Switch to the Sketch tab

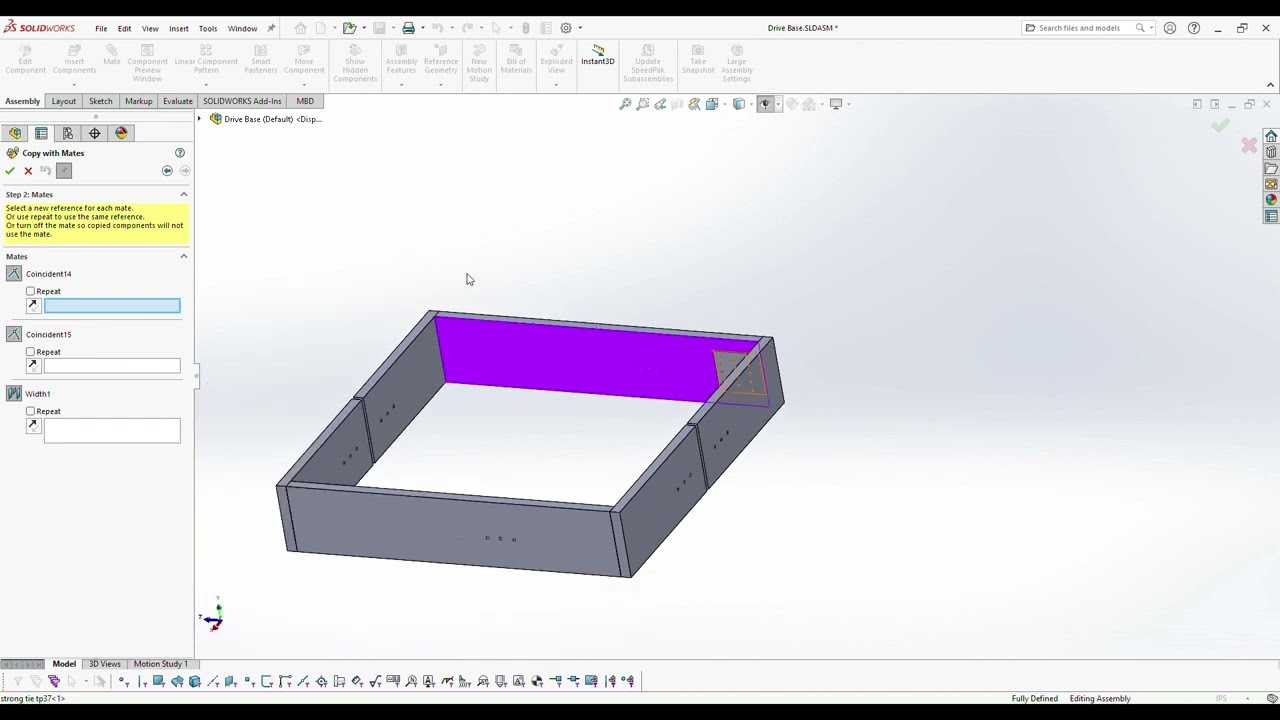tap(100, 101)
